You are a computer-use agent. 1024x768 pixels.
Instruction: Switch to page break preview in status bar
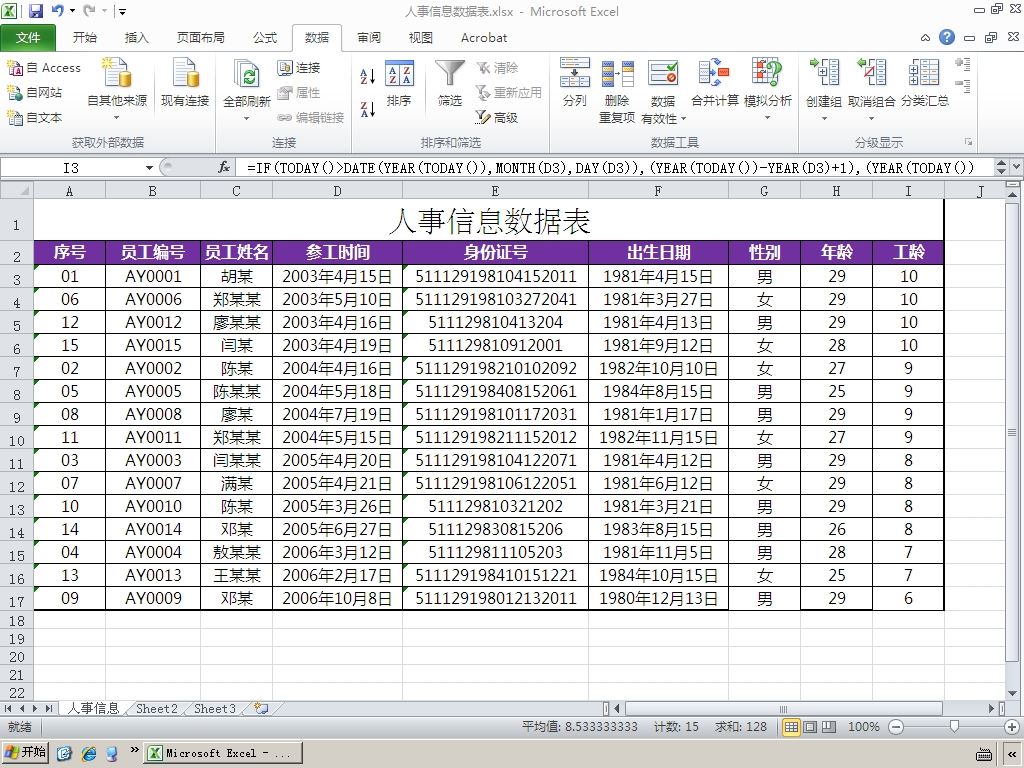coord(829,726)
